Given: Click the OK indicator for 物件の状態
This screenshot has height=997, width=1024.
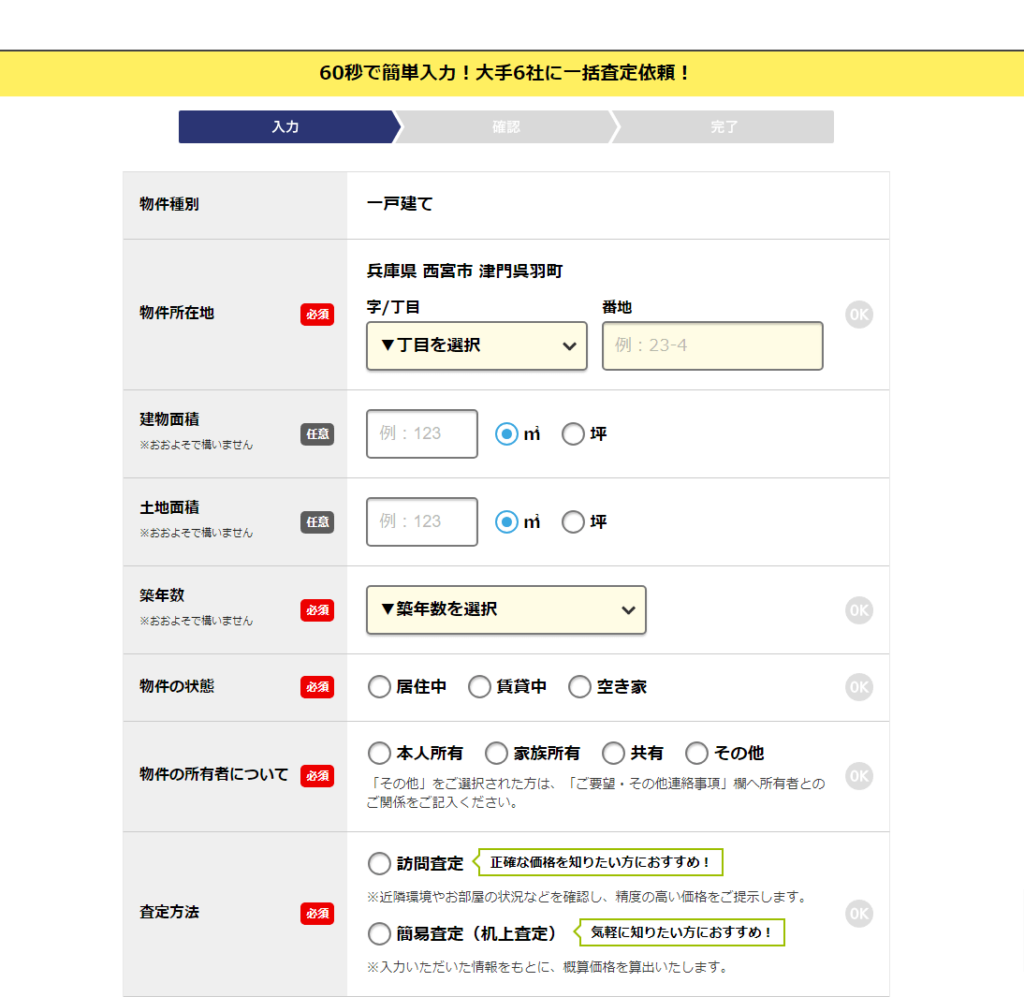Looking at the screenshot, I should (x=859, y=687).
